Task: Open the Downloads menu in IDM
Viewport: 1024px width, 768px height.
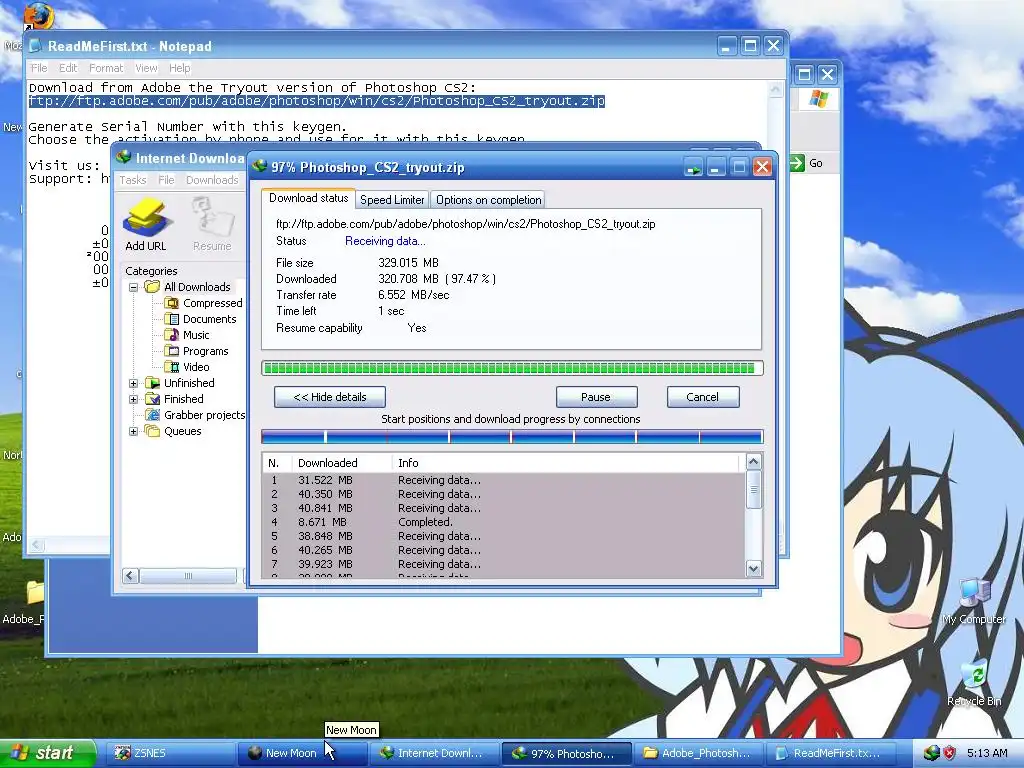Action: tap(212, 180)
